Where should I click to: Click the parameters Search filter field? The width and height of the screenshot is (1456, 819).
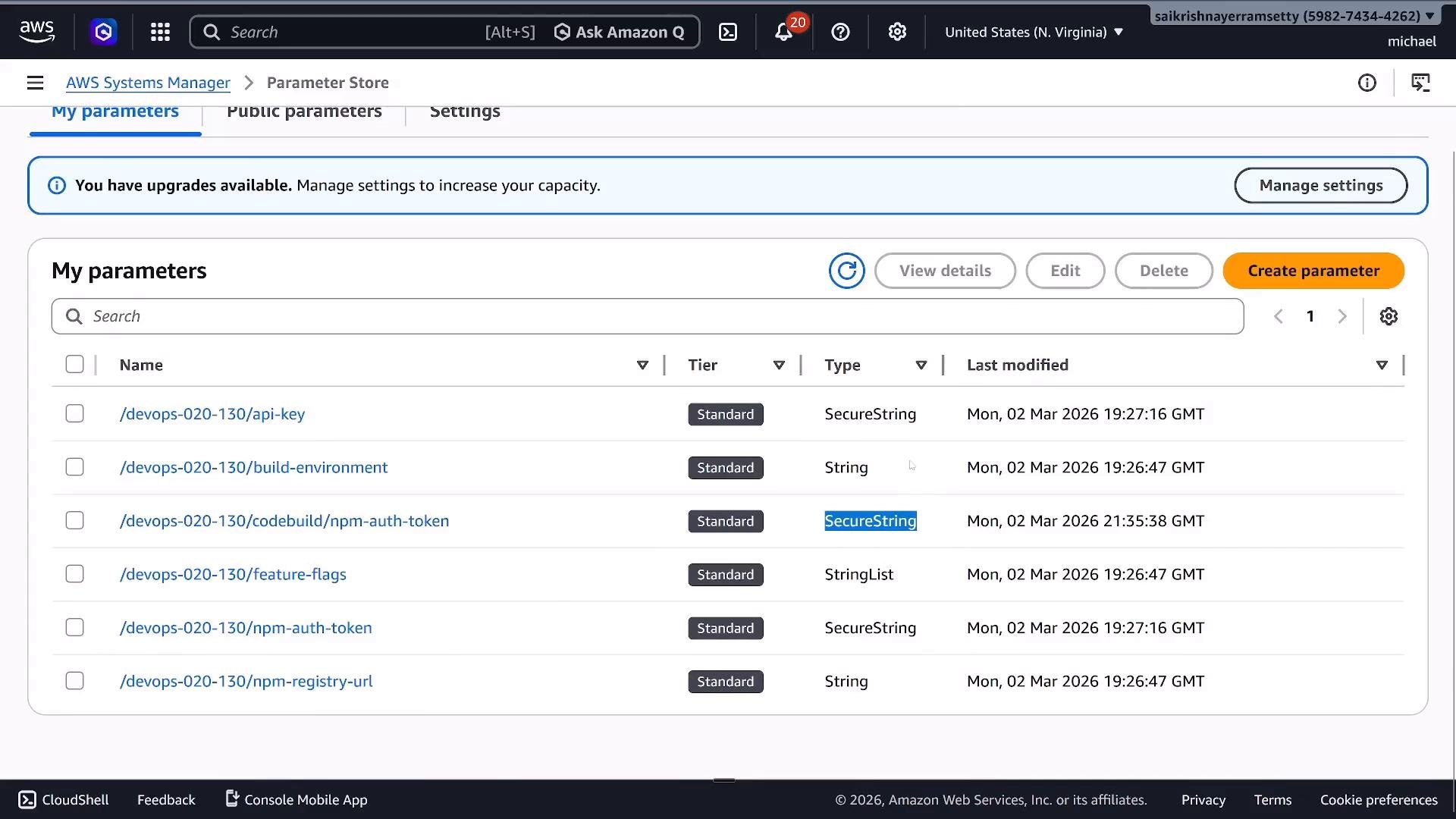pos(648,316)
